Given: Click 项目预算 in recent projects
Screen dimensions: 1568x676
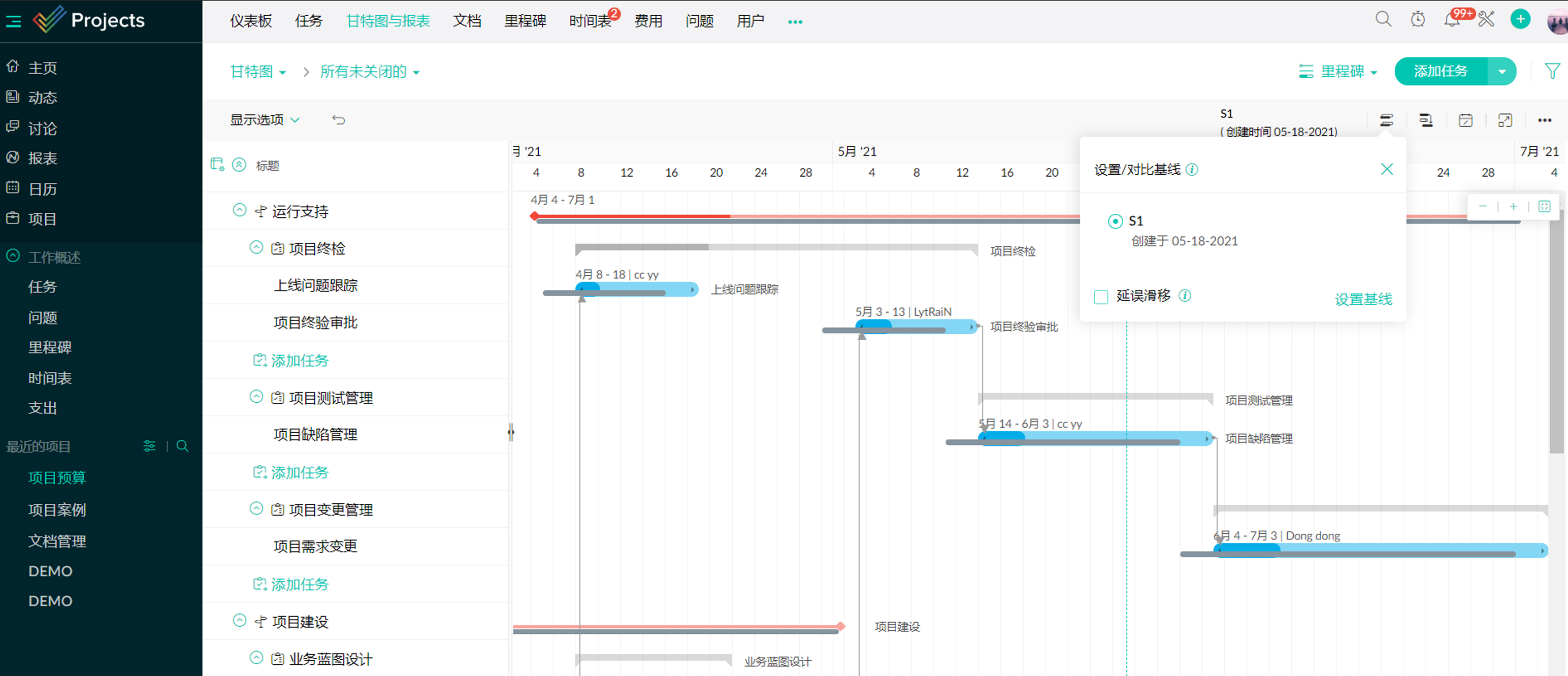Looking at the screenshot, I should (56, 477).
